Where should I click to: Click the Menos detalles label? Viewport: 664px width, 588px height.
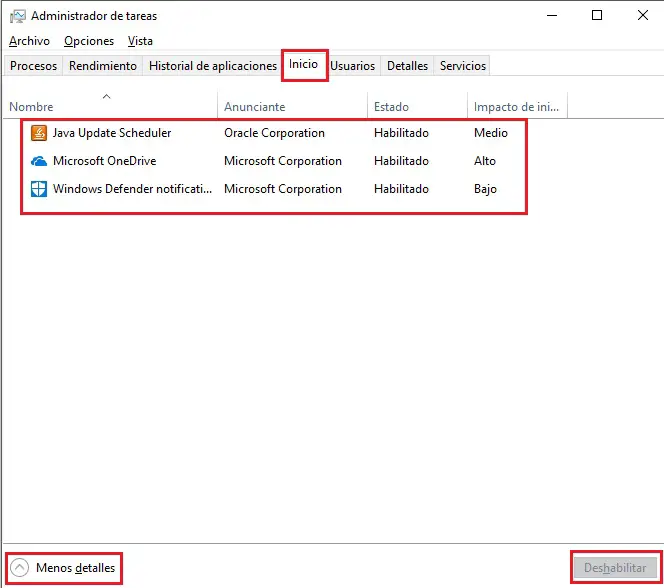[75, 568]
